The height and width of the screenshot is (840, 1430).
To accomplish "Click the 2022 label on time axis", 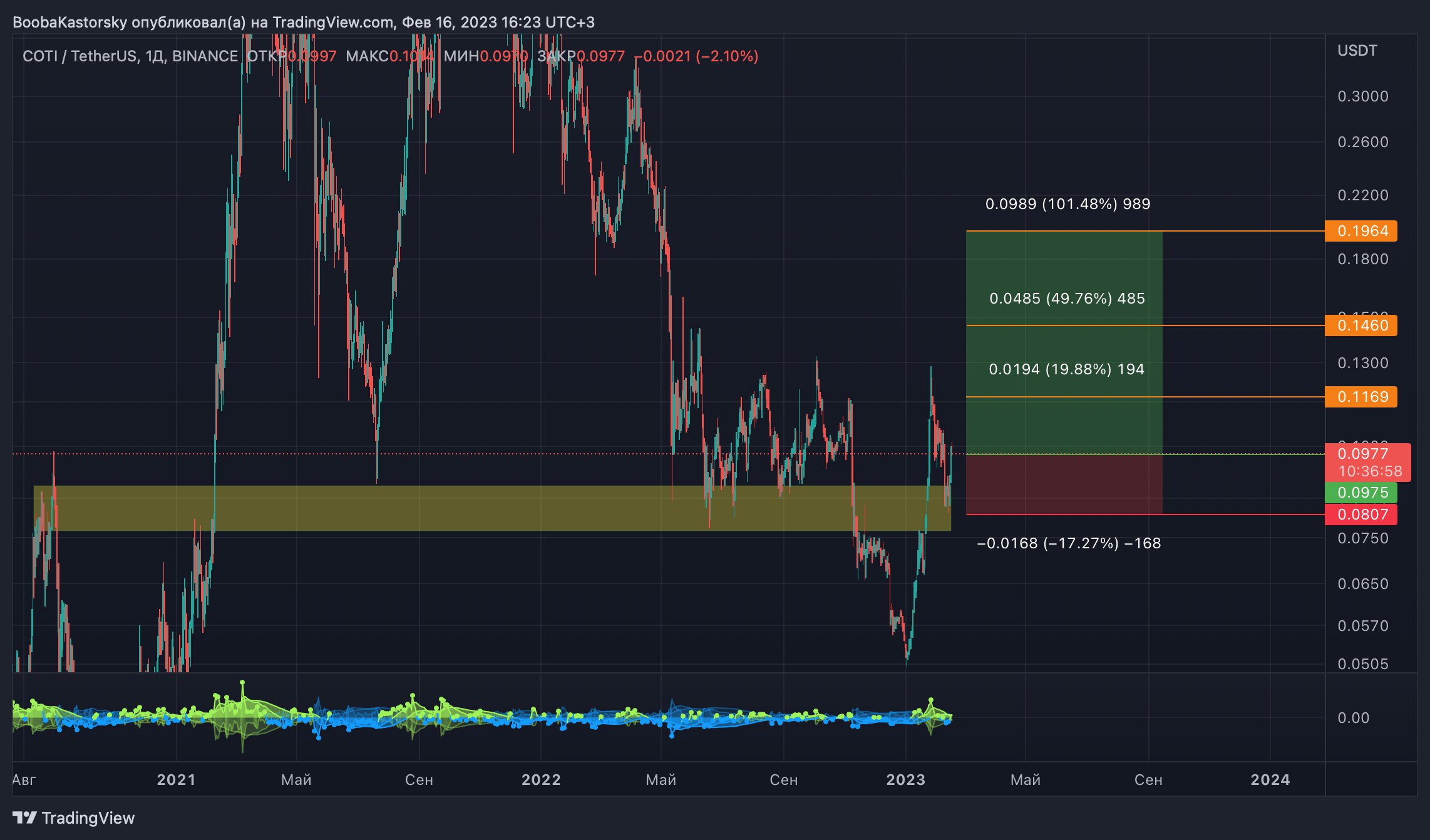I will [541, 780].
